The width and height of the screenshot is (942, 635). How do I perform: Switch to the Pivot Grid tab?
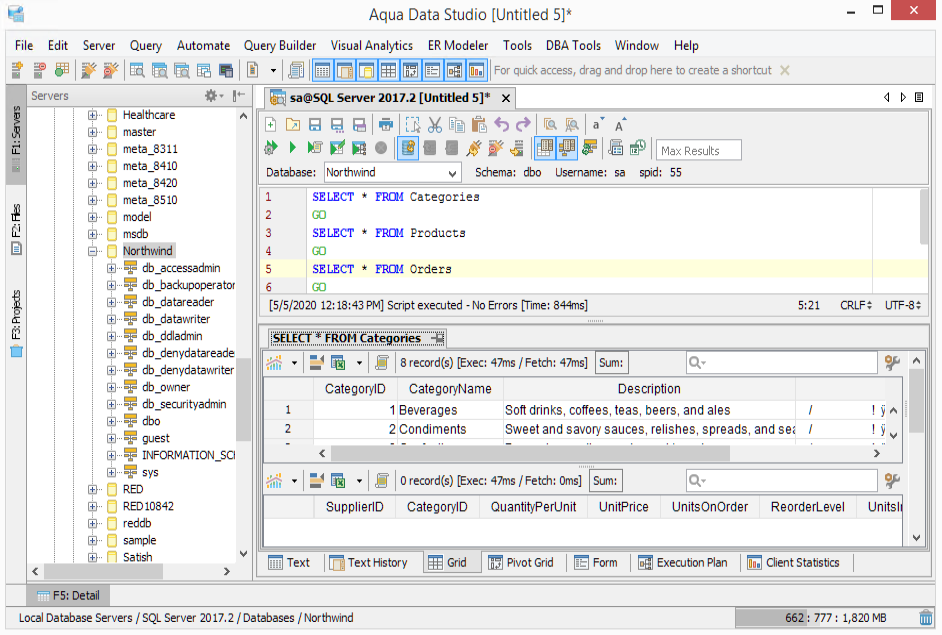click(x=521, y=562)
